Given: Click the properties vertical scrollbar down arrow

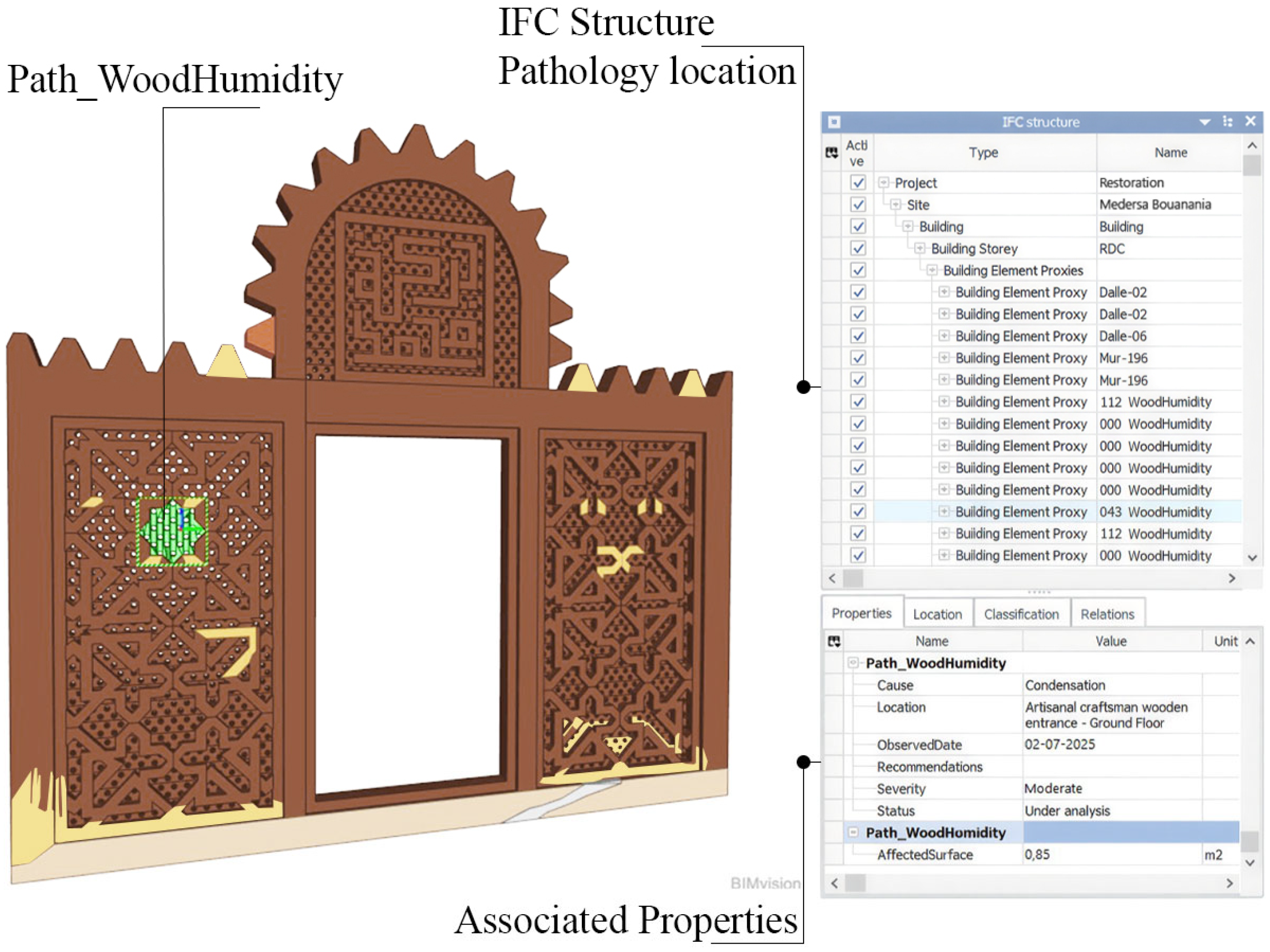Looking at the screenshot, I should coord(1250,862).
